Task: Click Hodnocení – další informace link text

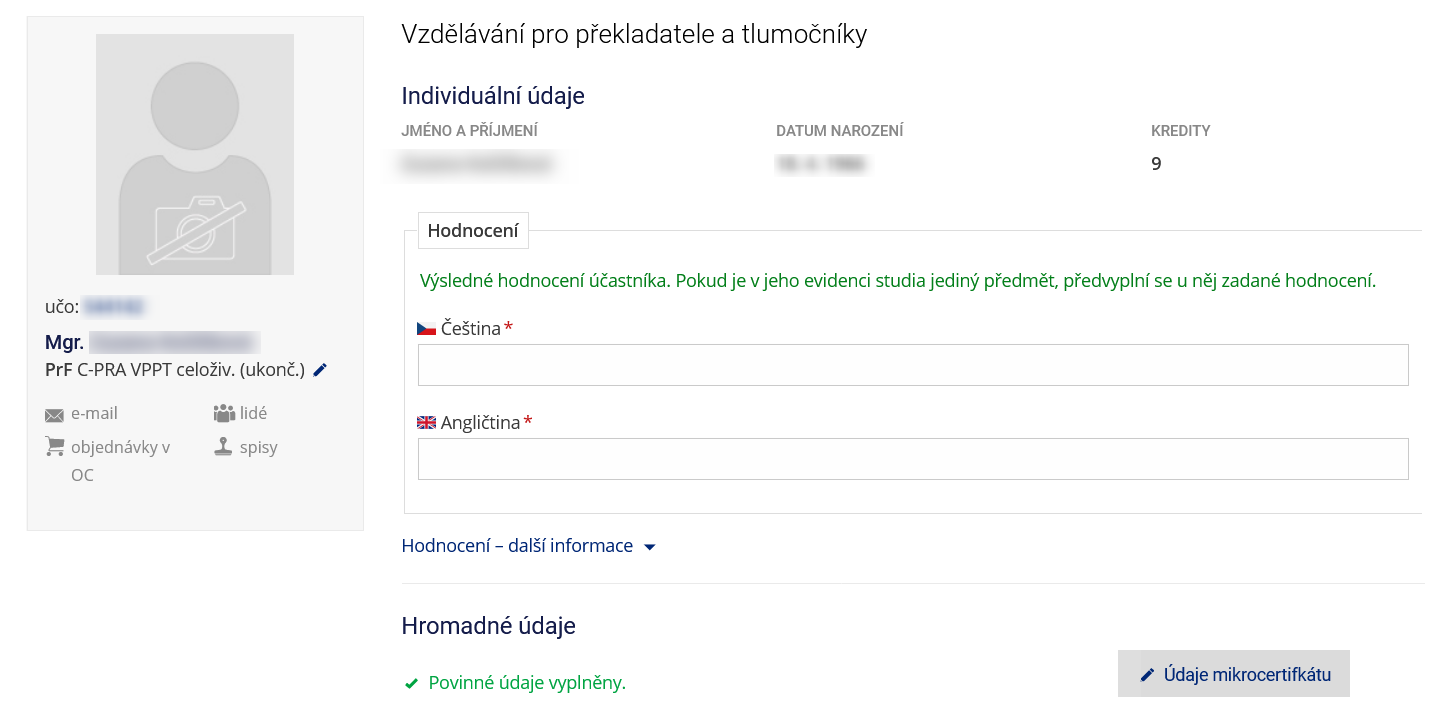Action: point(517,546)
